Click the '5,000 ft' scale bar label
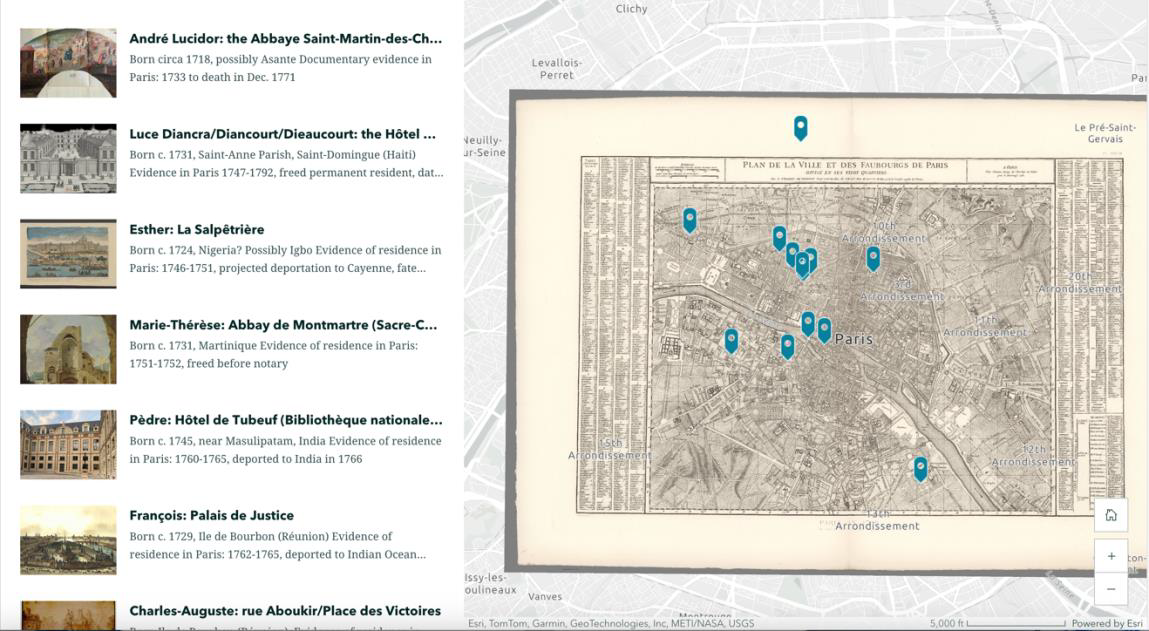The height and width of the screenshot is (631, 1149). click(x=947, y=624)
